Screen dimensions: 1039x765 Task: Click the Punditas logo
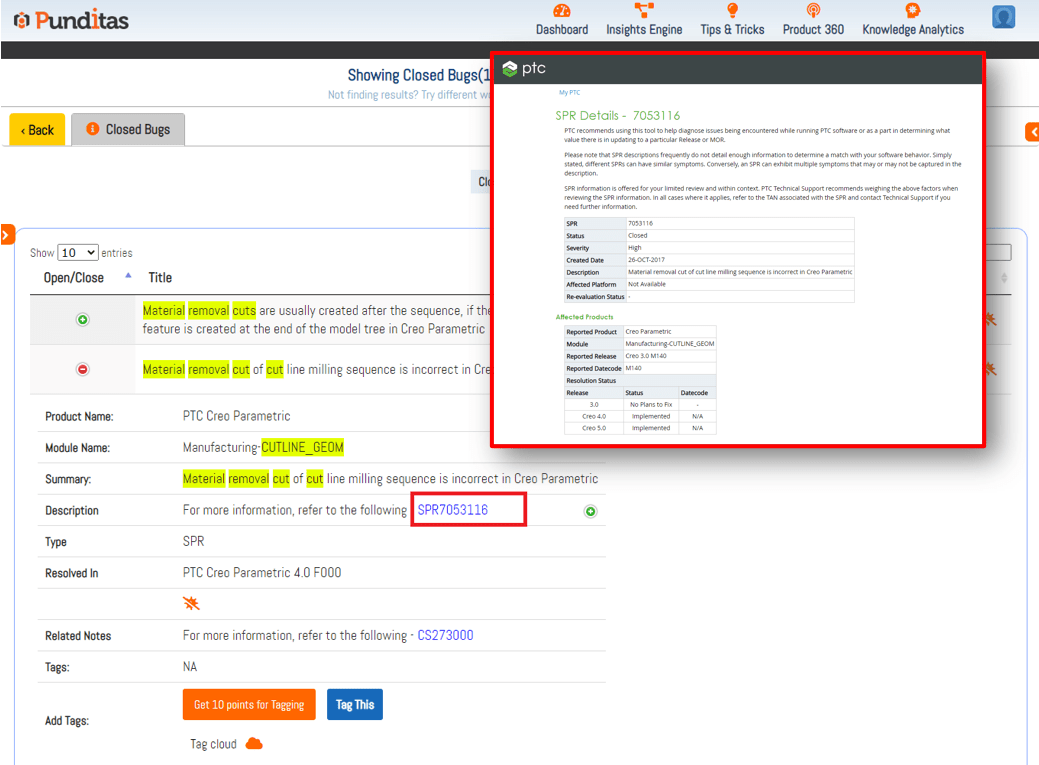[x=71, y=20]
